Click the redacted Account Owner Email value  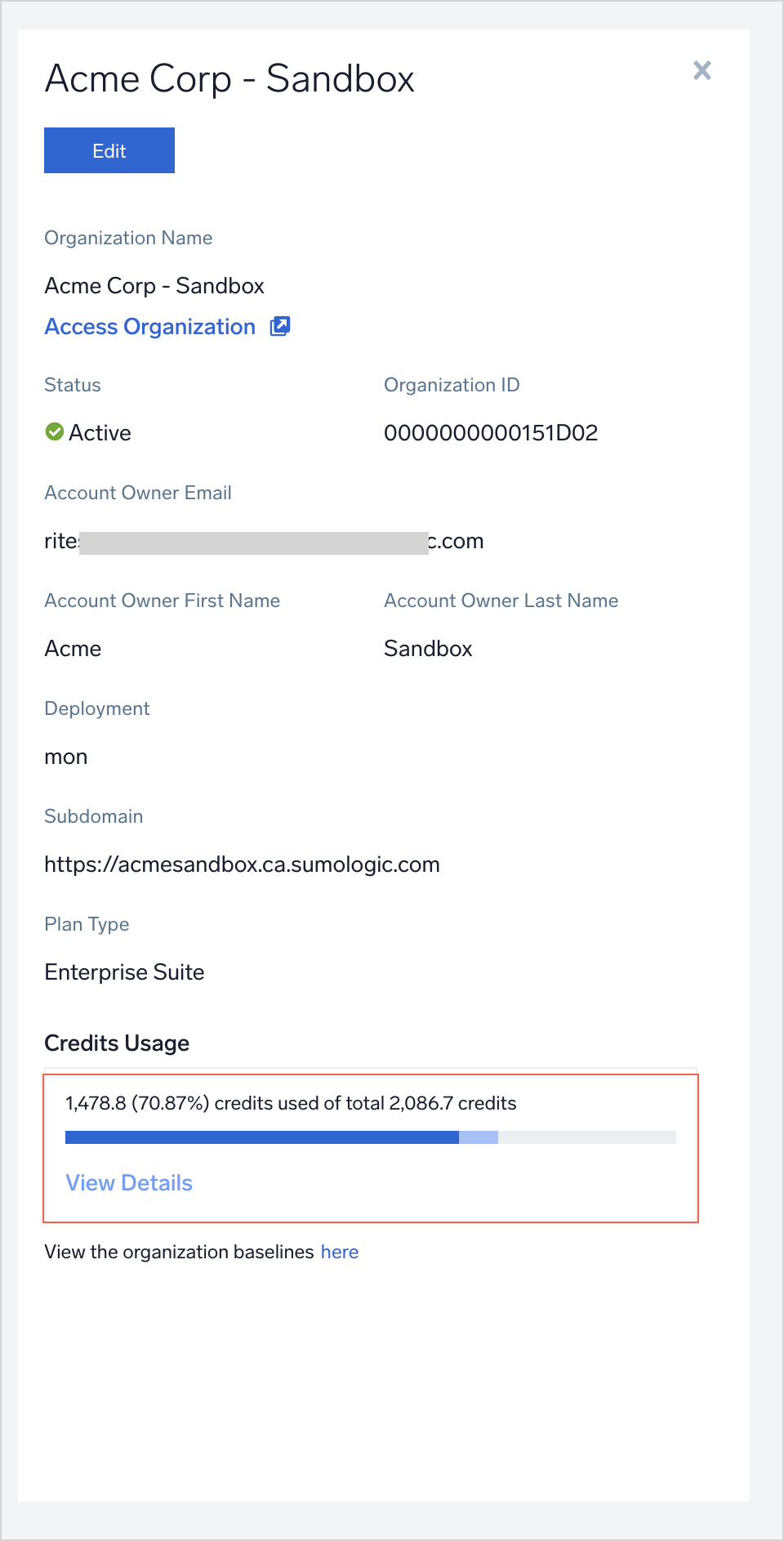pos(263,542)
